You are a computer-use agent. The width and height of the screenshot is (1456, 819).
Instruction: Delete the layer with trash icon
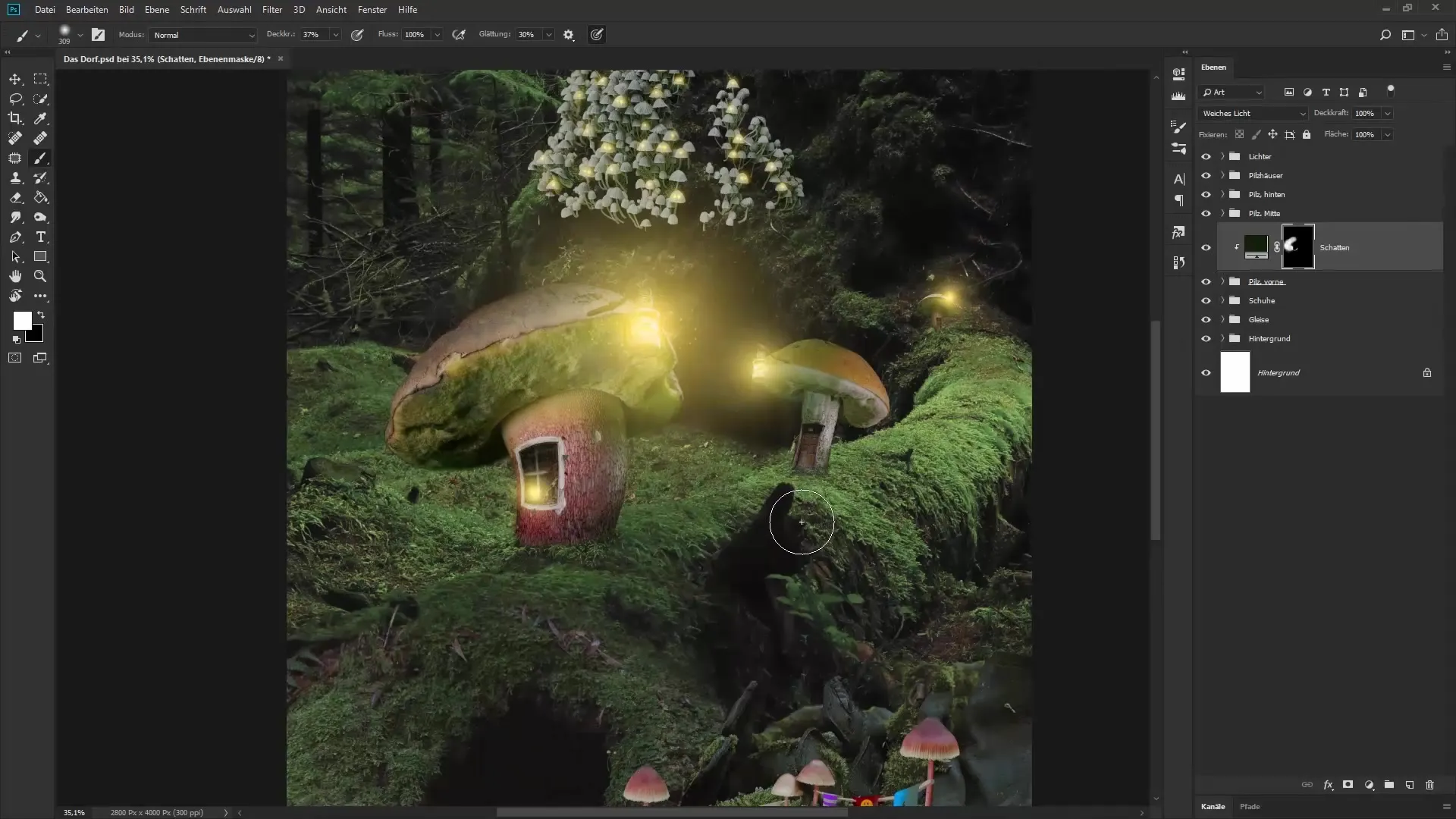coord(1429,785)
